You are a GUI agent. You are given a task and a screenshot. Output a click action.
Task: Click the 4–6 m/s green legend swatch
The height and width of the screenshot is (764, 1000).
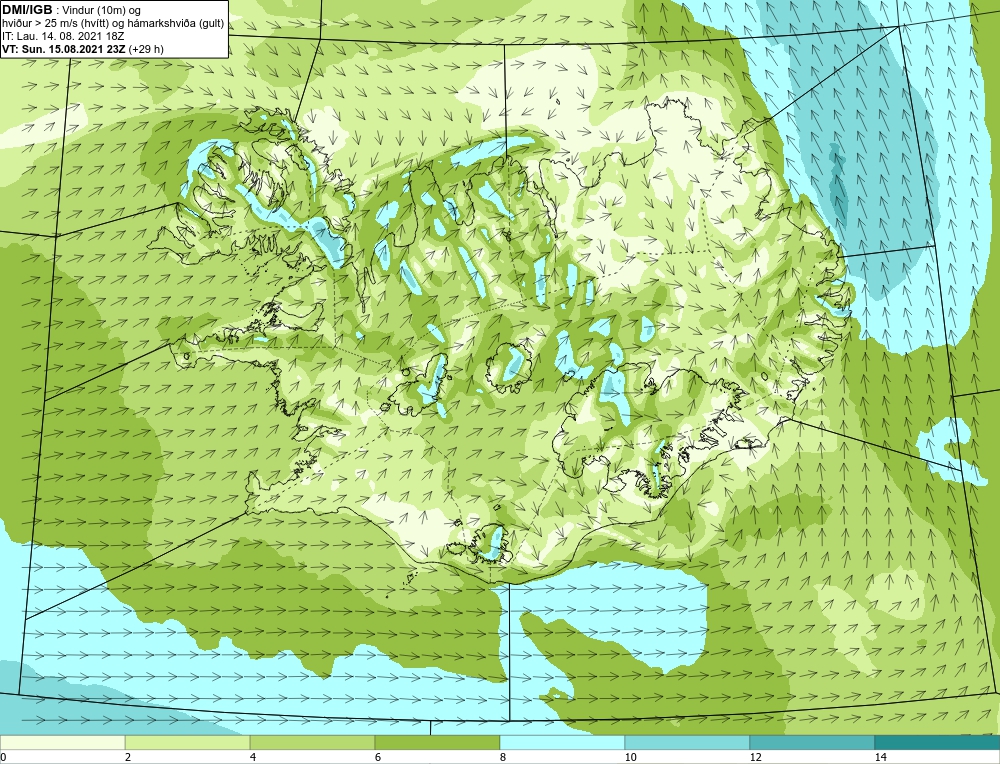(312, 742)
